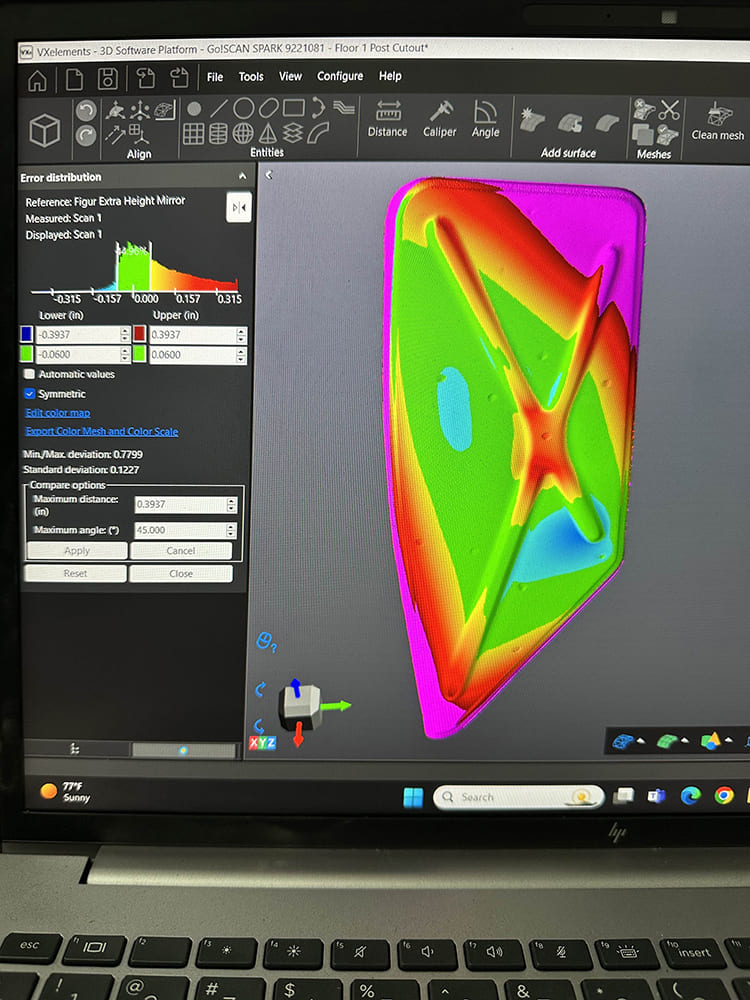Undo the last action with the counterclockwise arrow
This screenshot has width=750, height=1000.
86,112
